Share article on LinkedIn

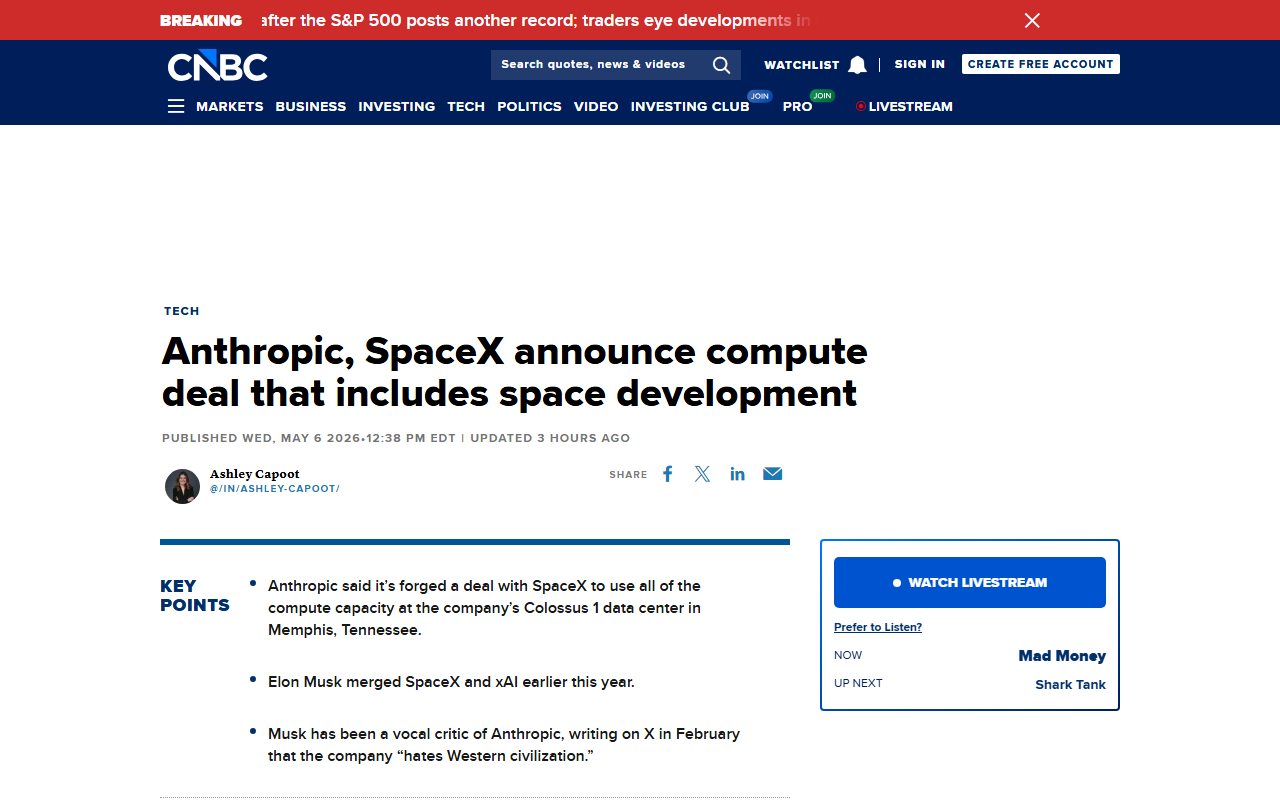[737, 474]
